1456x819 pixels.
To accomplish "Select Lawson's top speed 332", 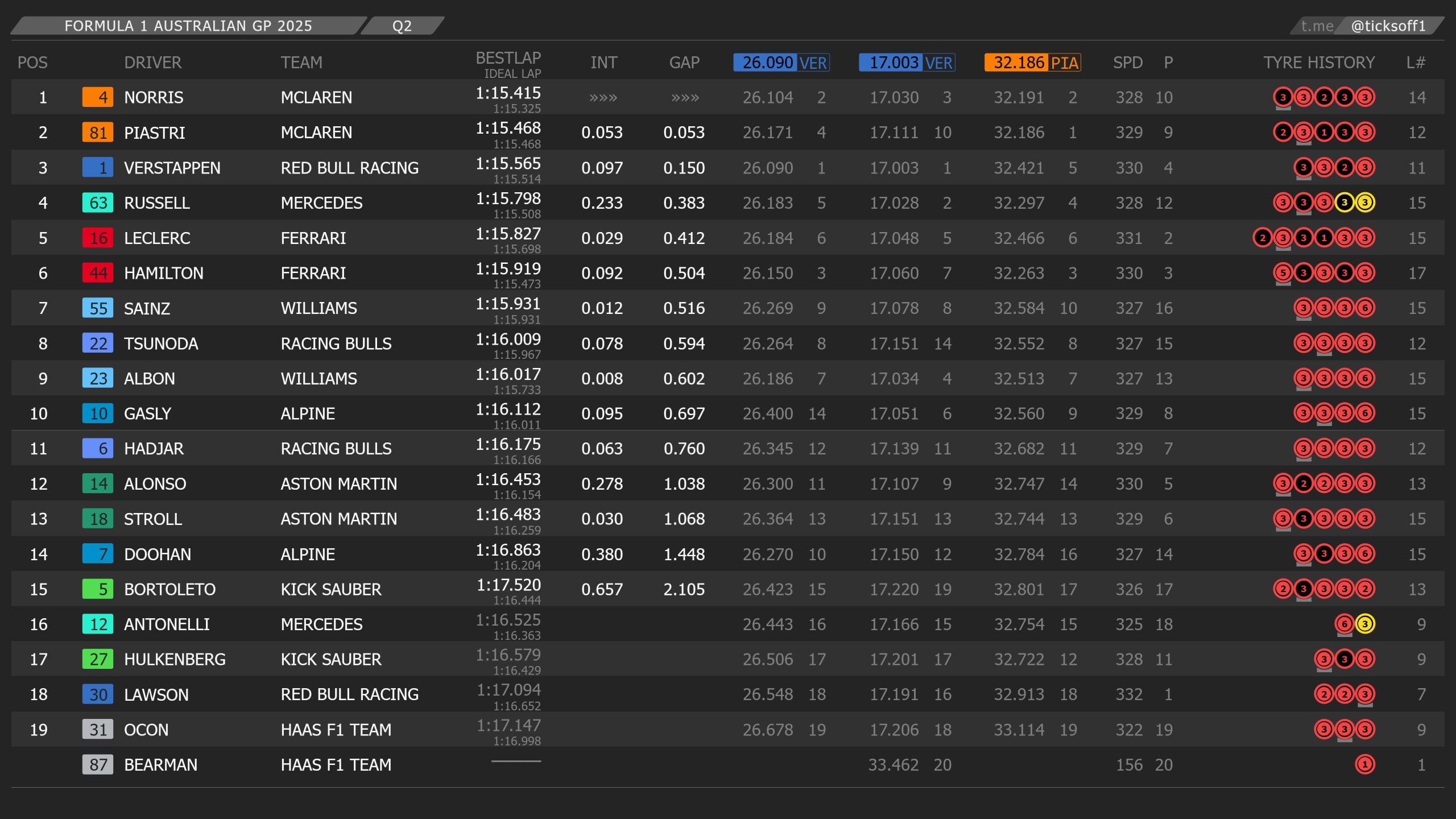I will (1129, 694).
